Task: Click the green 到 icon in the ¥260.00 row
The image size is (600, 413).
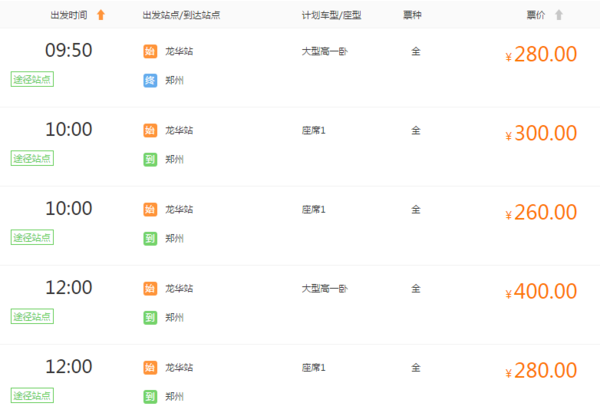Action: (x=150, y=238)
